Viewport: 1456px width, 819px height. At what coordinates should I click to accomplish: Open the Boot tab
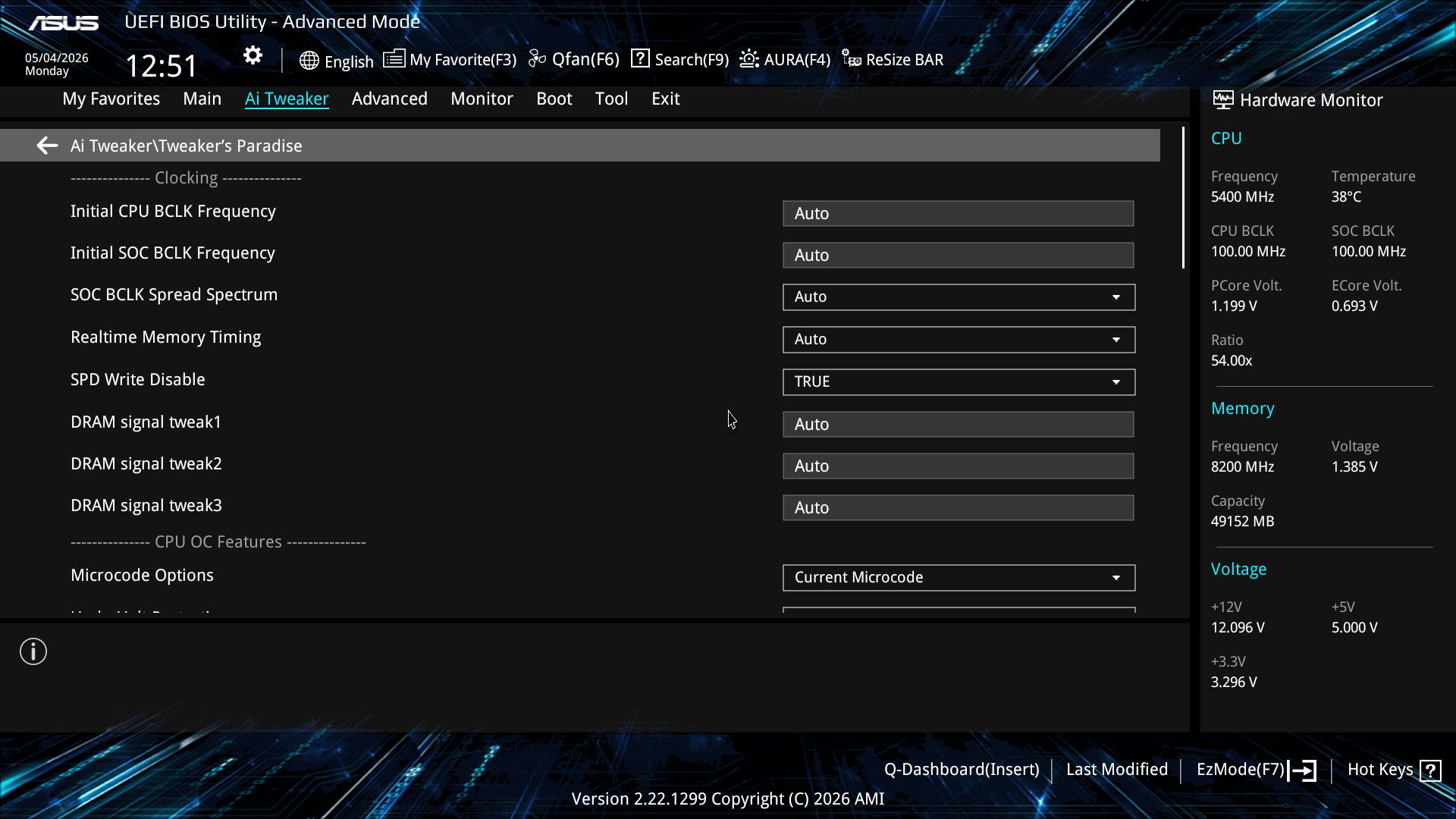554,99
